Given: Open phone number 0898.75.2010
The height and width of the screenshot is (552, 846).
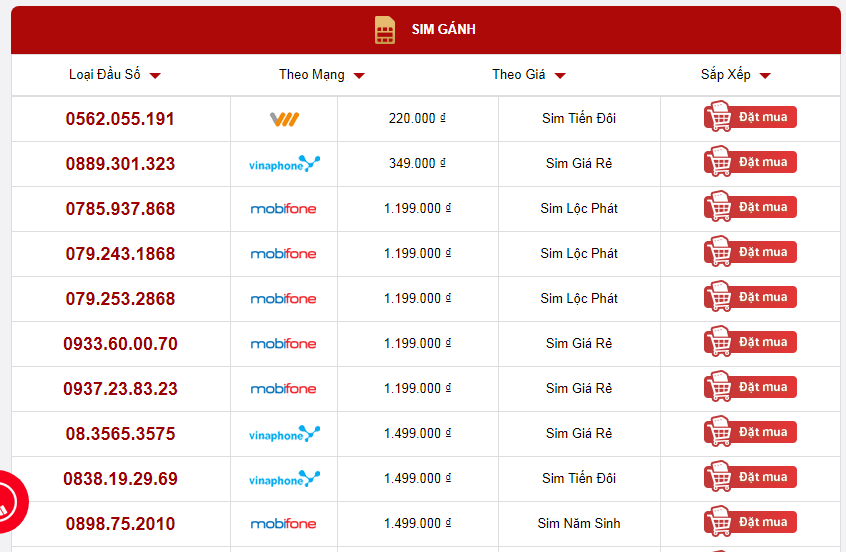Looking at the screenshot, I should 120,523.
